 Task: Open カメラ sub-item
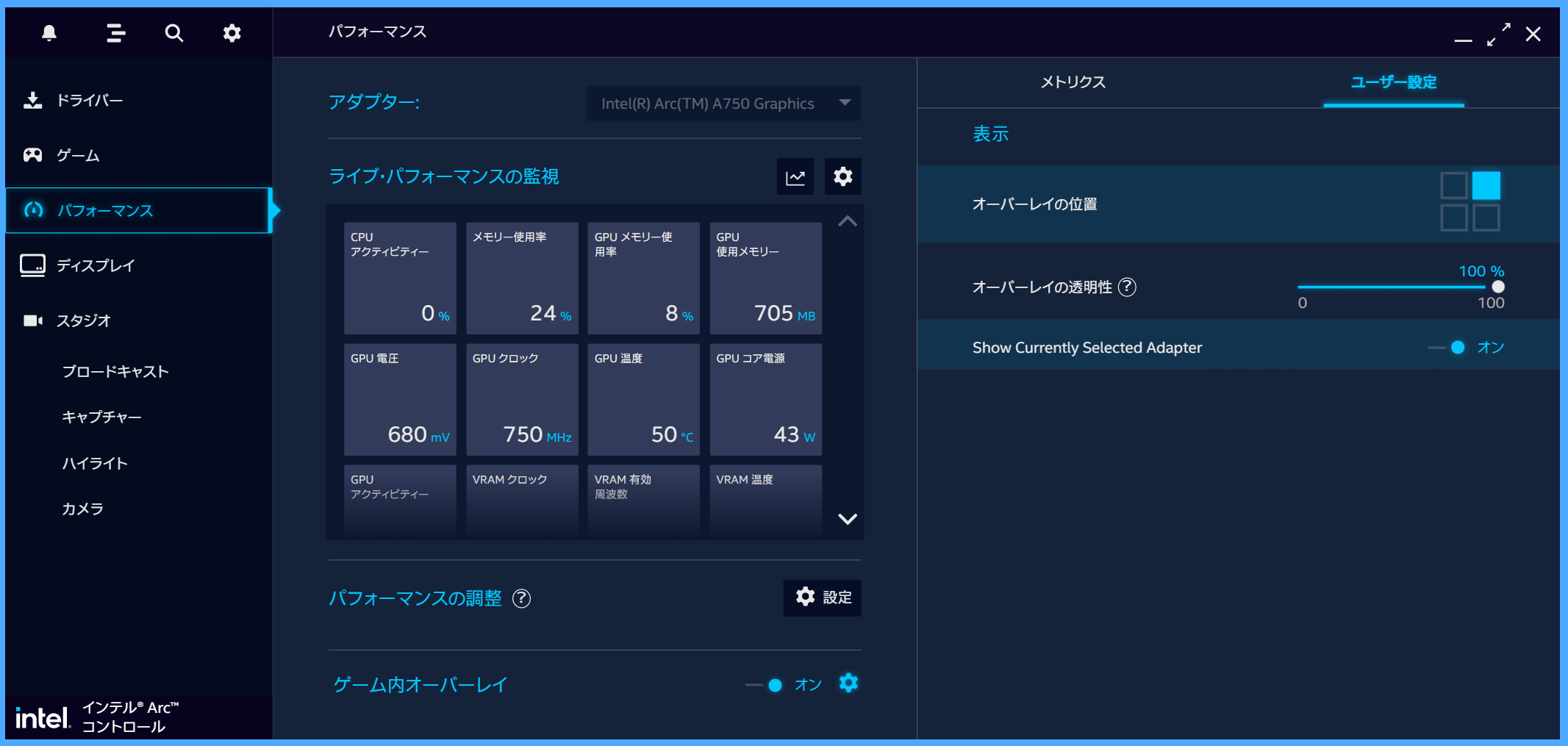(82, 509)
